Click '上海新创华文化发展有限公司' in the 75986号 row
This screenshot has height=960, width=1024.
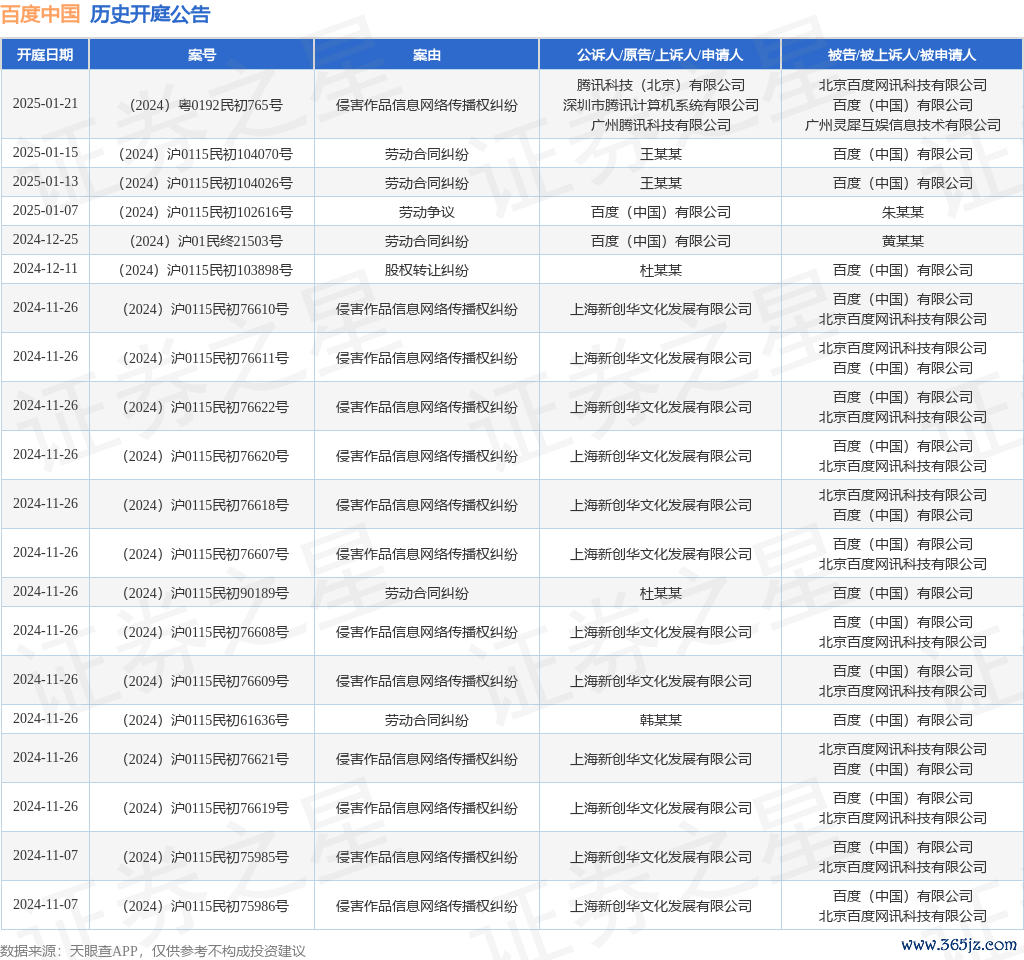[661, 906]
